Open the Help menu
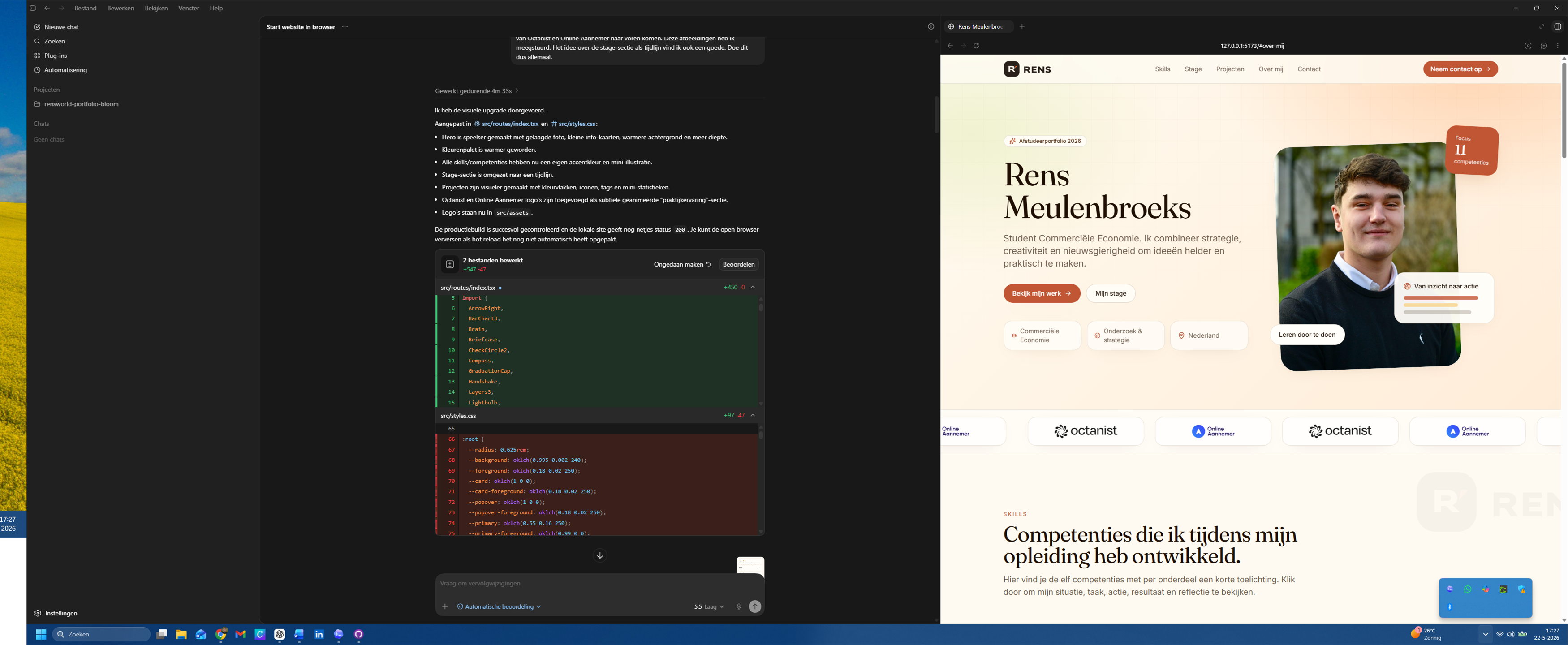The width and height of the screenshot is (1568, 645). click(216, 8)
